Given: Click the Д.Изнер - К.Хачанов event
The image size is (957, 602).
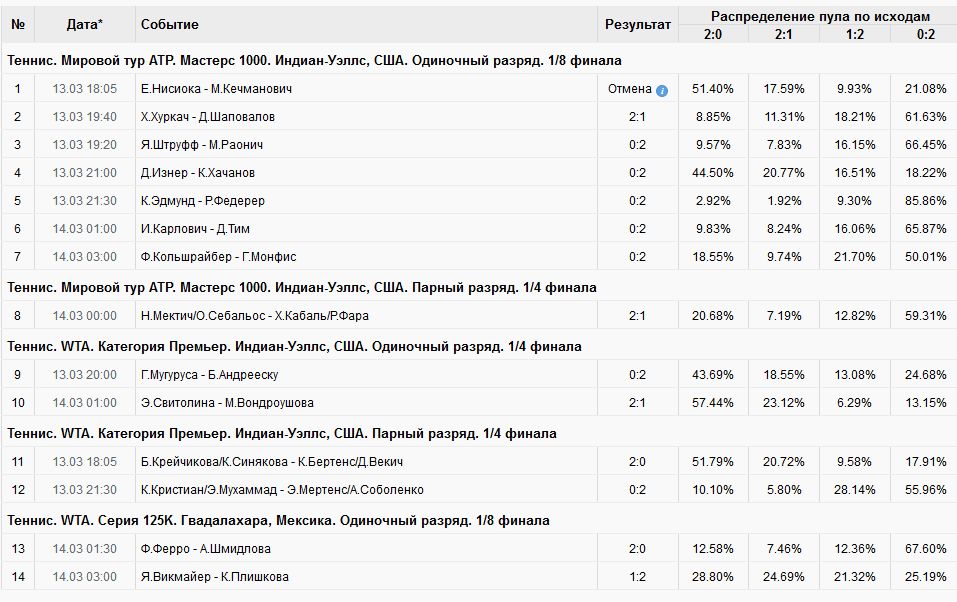Looking at the screenshot, I should click(x=198, y=173).
